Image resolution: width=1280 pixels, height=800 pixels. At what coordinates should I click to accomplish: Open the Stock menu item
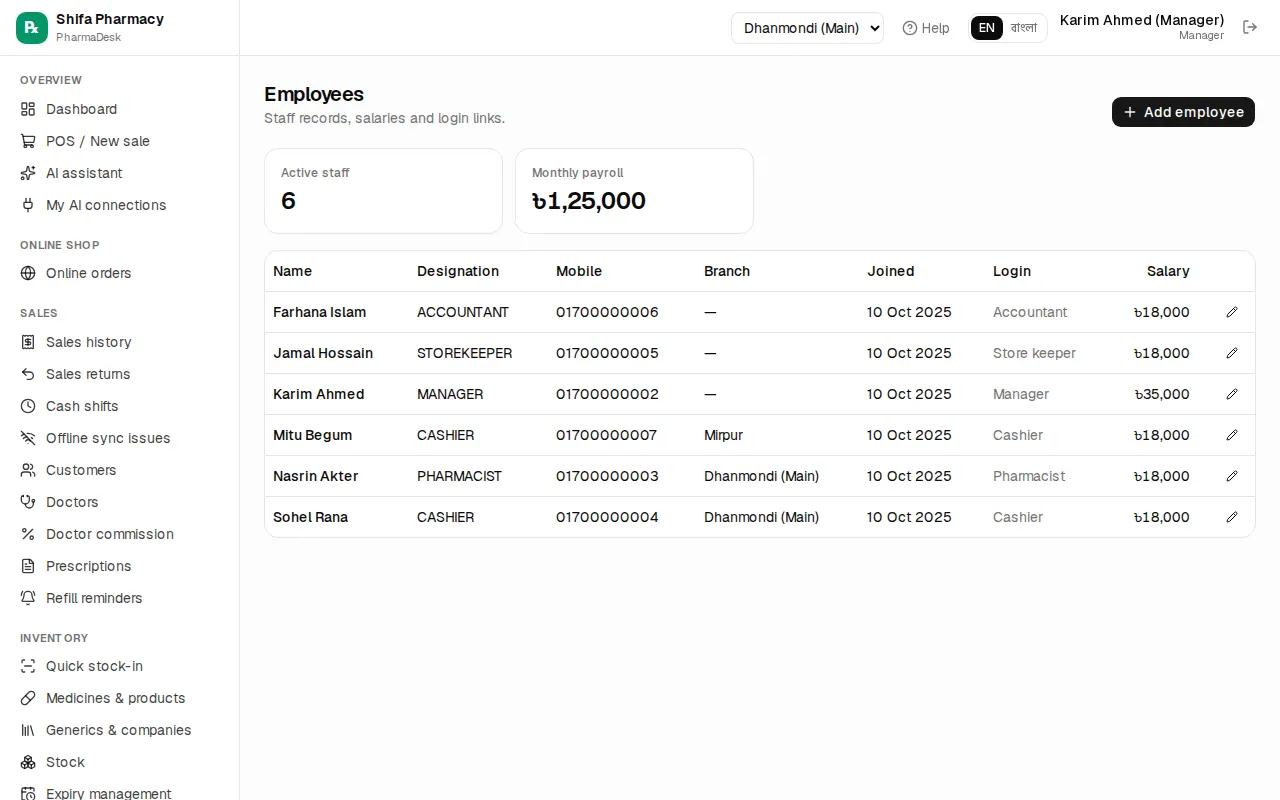[x=120, y=762]
